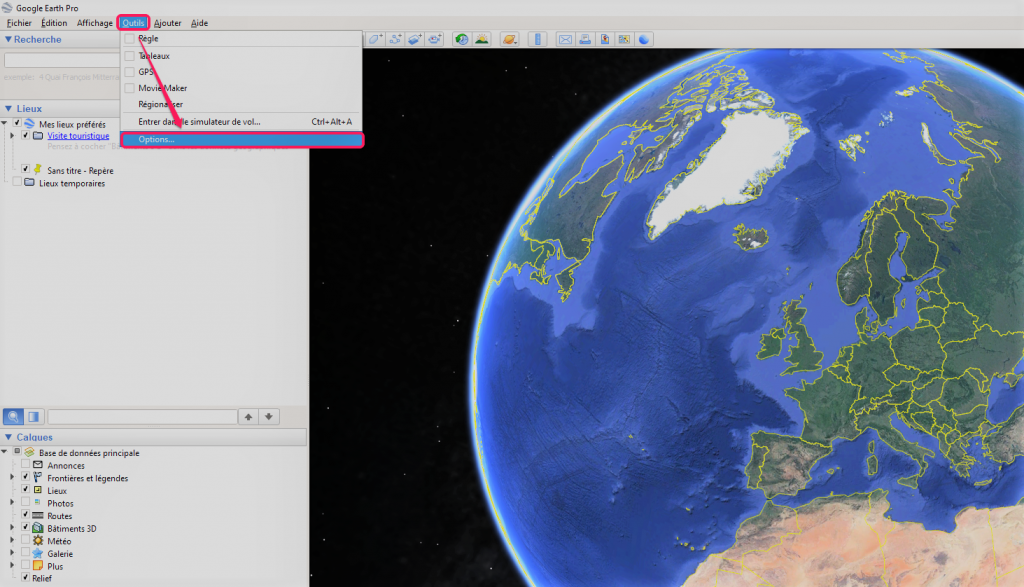Click the Lieux panel search input field
This screenshot has width=1024, height=587.
tap(142, 417)
